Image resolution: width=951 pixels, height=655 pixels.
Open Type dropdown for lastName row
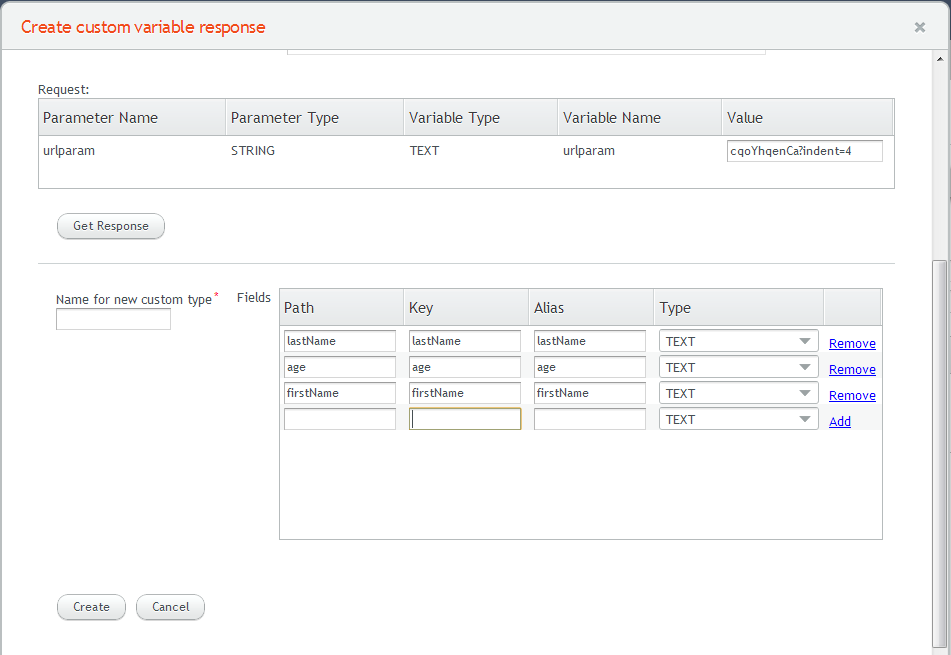pyautogui.click(x=738, y=341)
